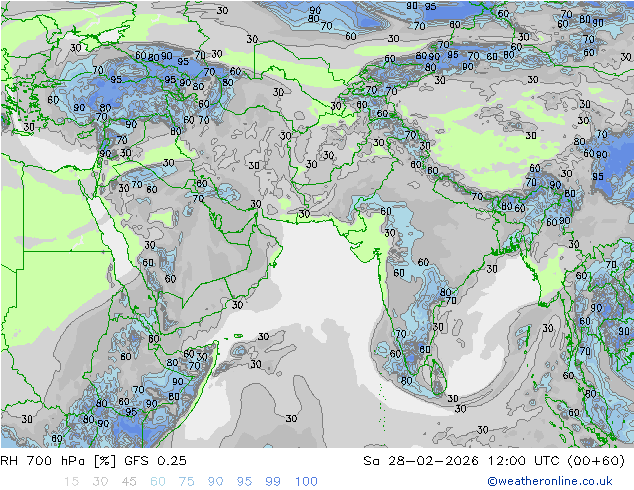Click the "RH 700 hPa [%]" chart title
Image resolution: width=634 pixels, height=490 pixels.
coord(58,460)
